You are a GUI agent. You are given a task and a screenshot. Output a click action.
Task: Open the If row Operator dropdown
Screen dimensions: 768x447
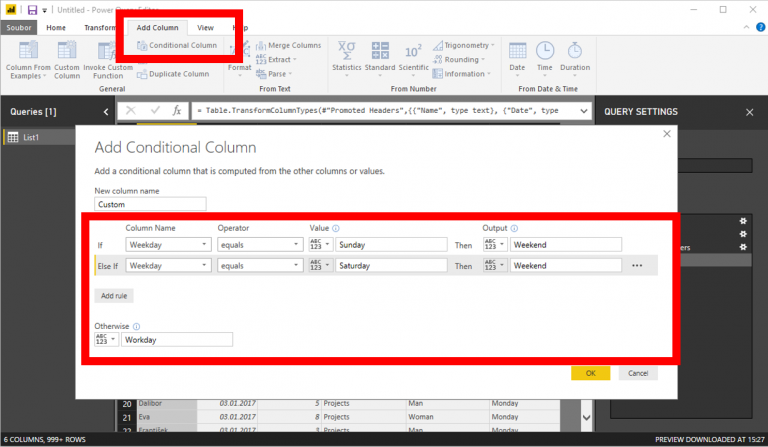pyautogui.click(x=260, y=245)
